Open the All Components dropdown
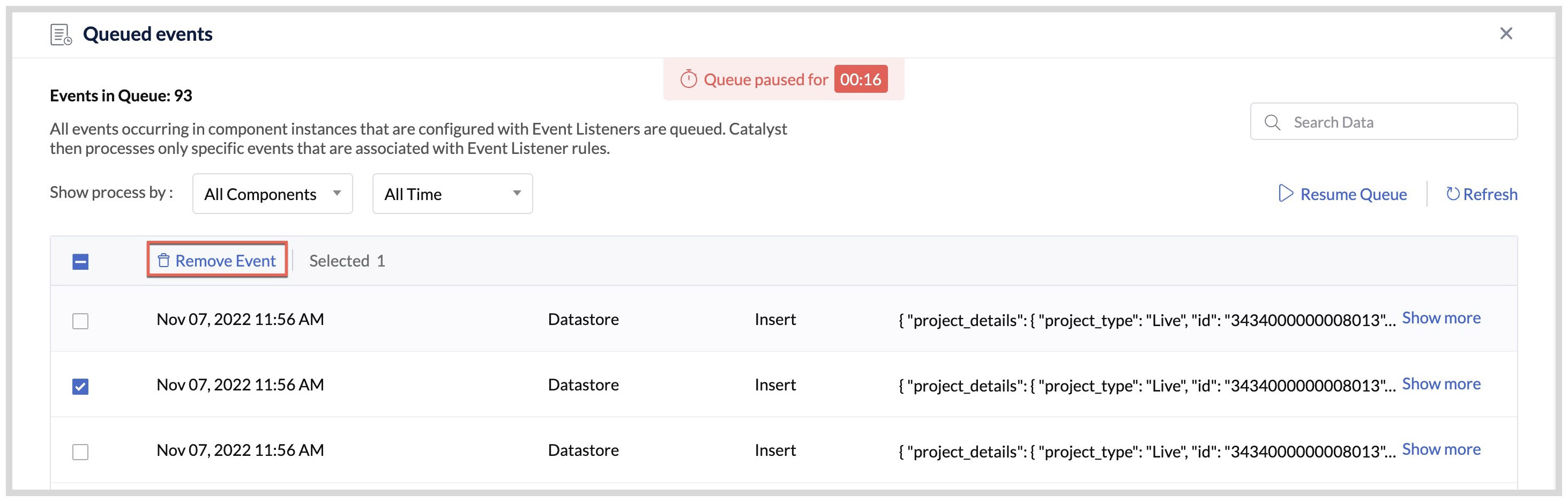This screenshot has height=502, width=1568. click(272, 193)
